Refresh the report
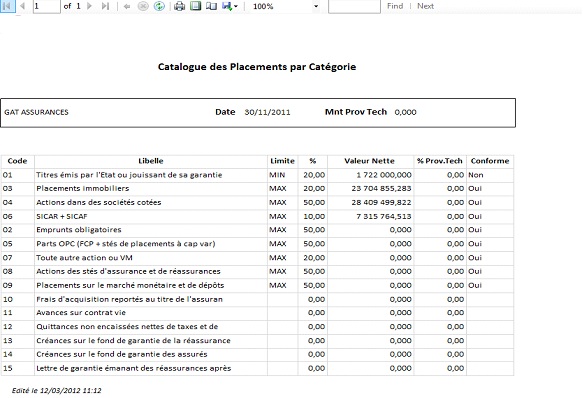The height and width of the screenshot is (398, 583). (x=159, y=6)
